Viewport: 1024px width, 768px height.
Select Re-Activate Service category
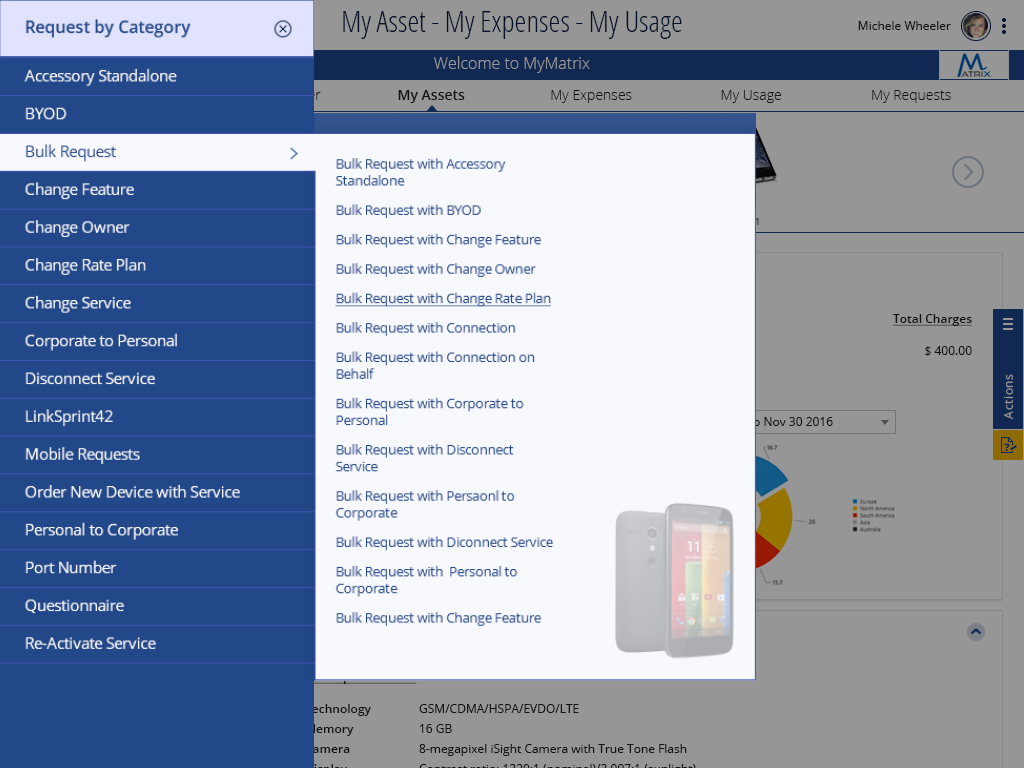pyautogui.click(x=157, y=645)
